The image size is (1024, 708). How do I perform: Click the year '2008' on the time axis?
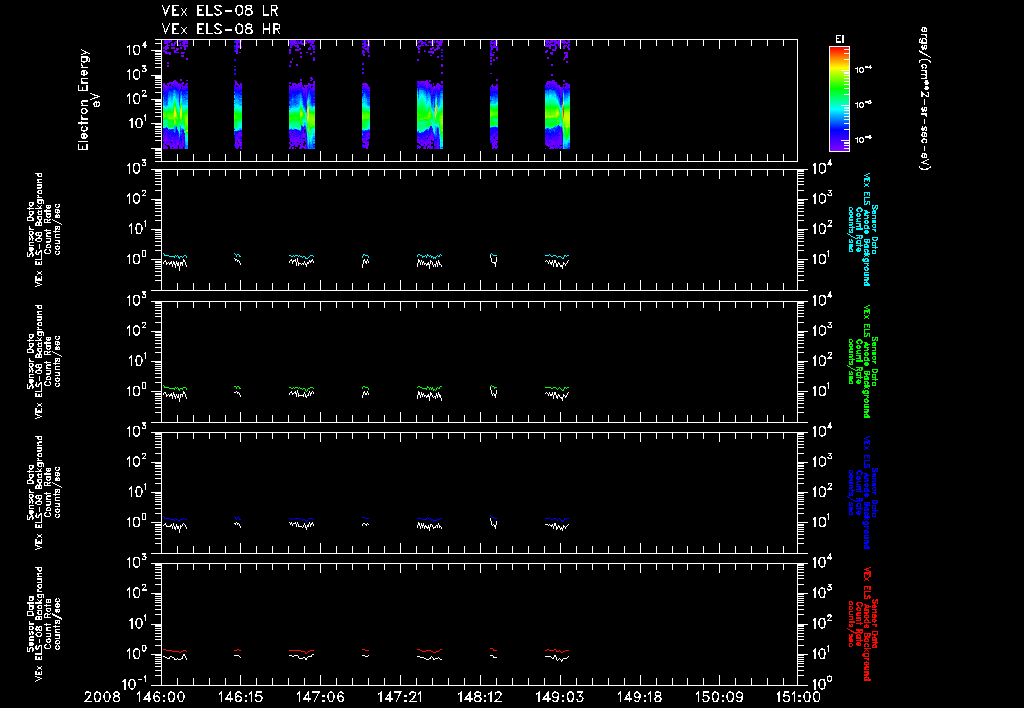pyautogui.click(x=103, y=697)
